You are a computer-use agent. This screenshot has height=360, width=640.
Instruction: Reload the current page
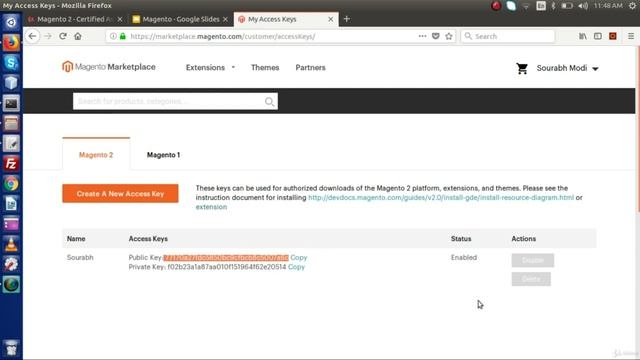pyautogui.click(x=63, y=36)
